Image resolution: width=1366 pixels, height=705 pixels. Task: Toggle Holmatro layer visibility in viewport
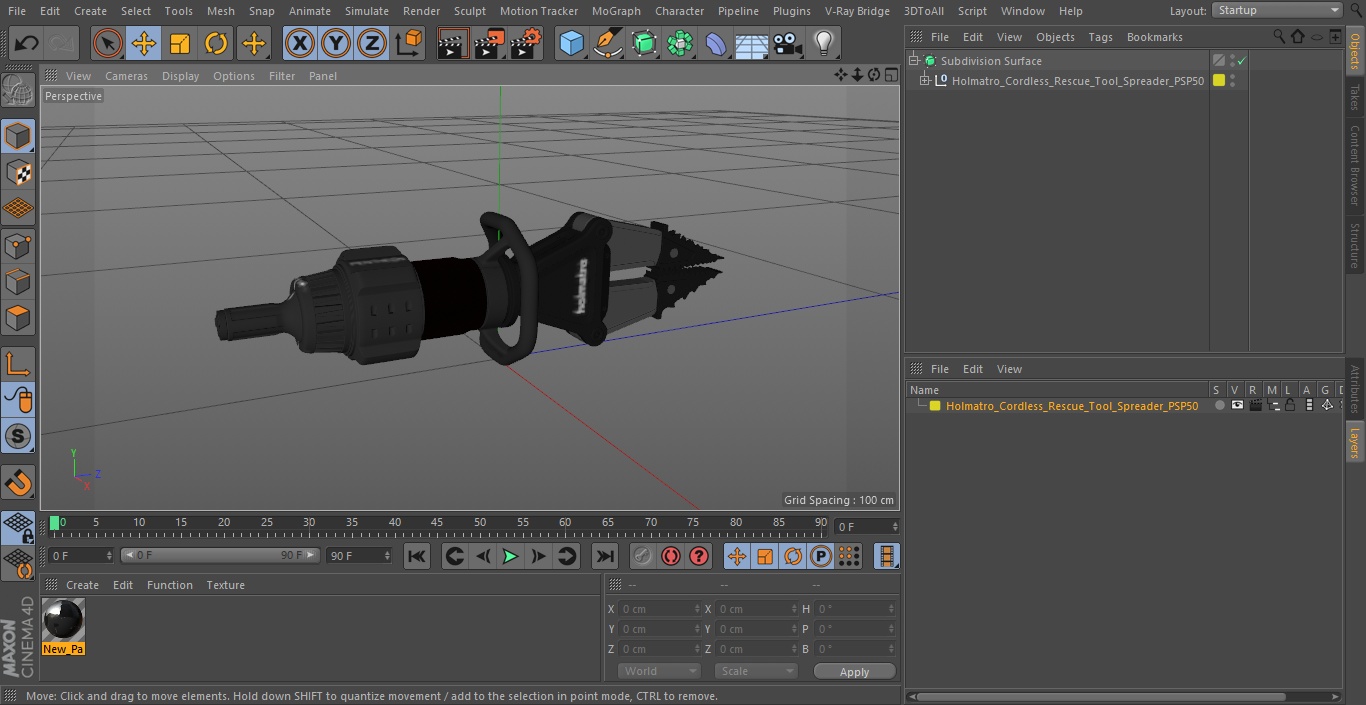click(1237, 406)
